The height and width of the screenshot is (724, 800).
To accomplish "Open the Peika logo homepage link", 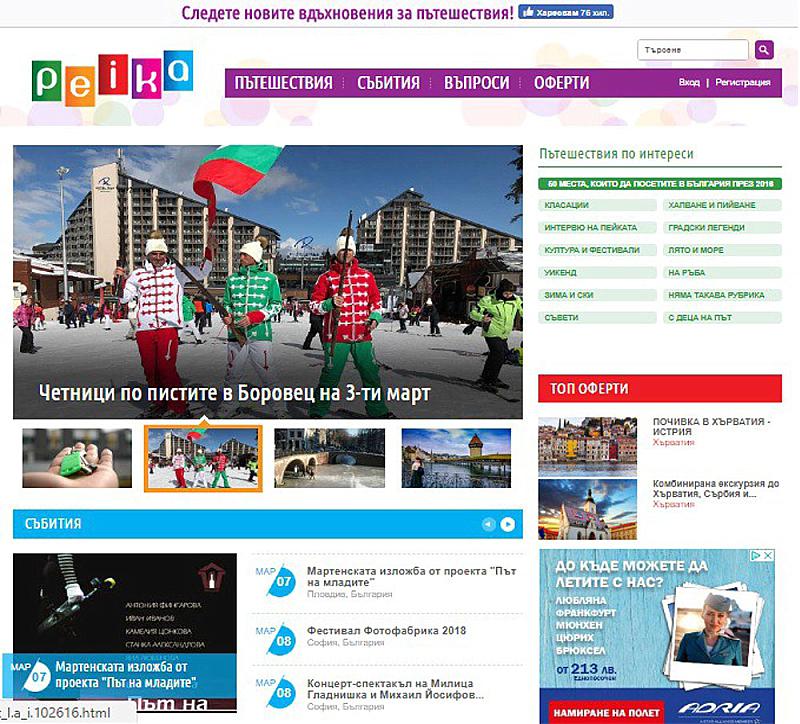I will 111,80.
